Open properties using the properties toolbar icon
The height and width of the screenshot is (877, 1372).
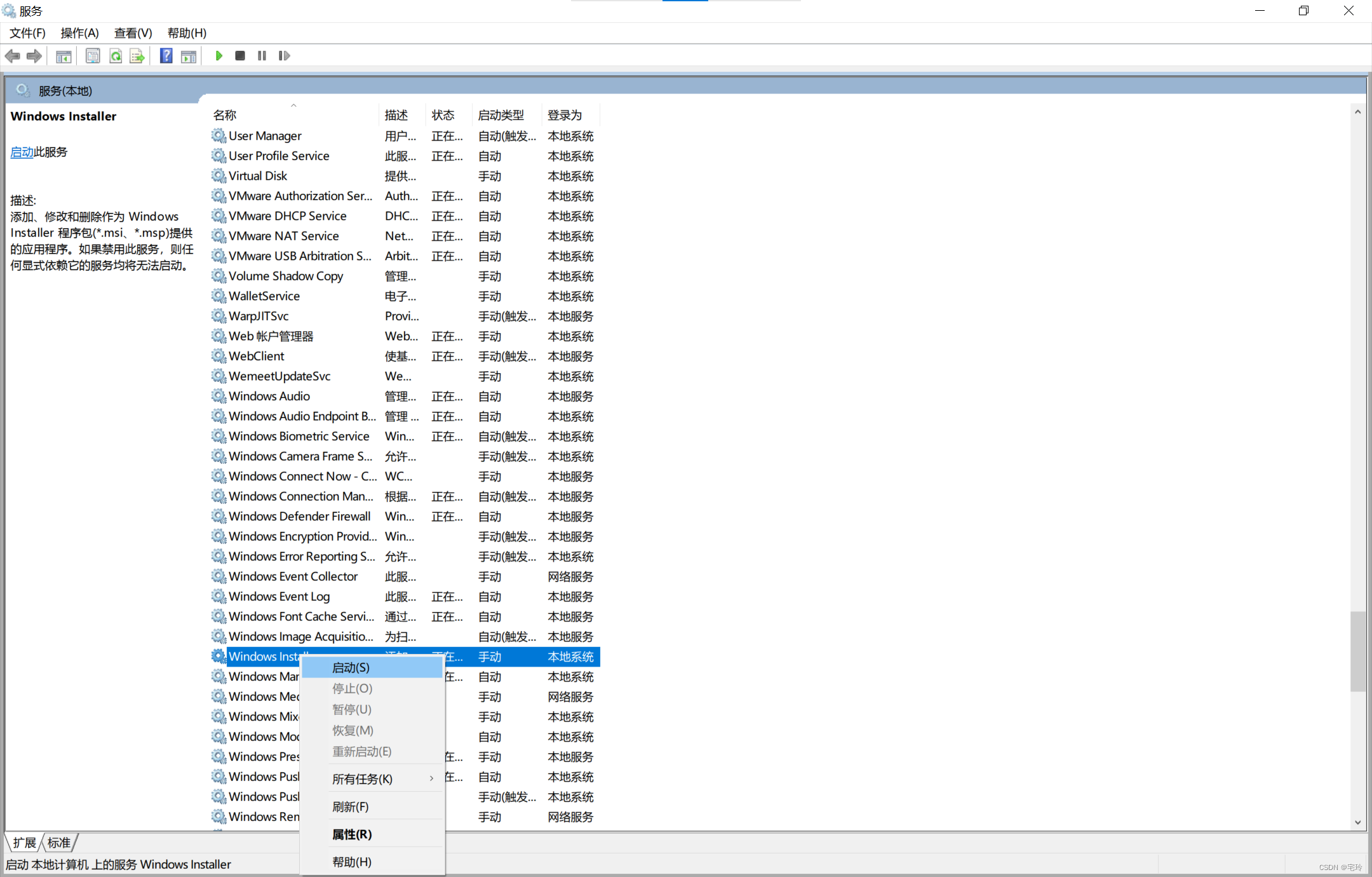coord(93,56)
